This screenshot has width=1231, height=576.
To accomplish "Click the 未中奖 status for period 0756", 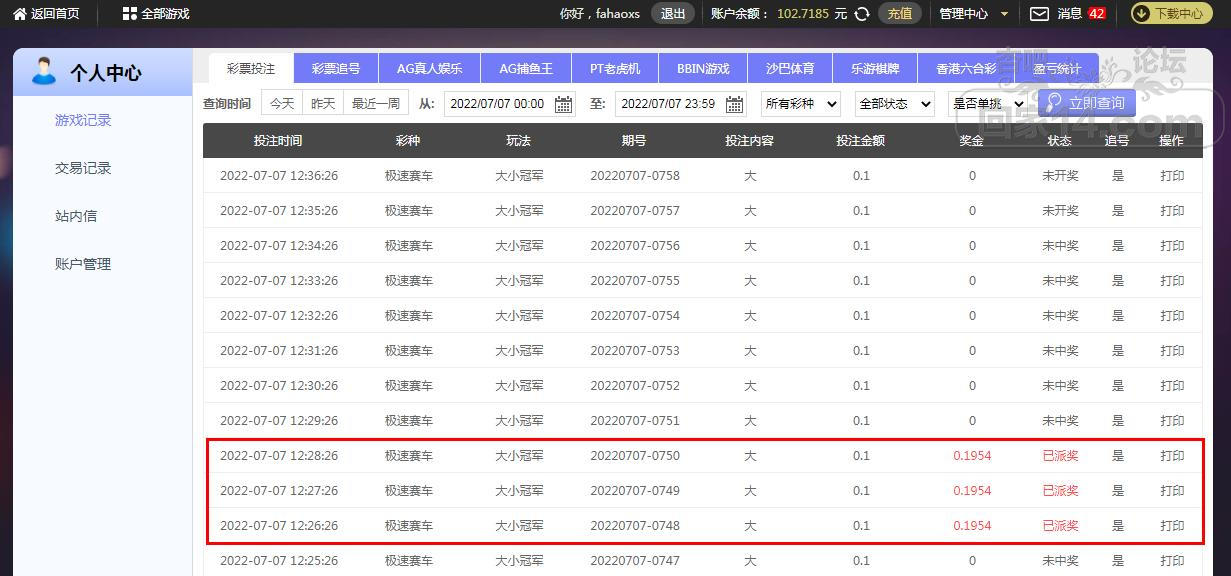I will coord(1061,246).
